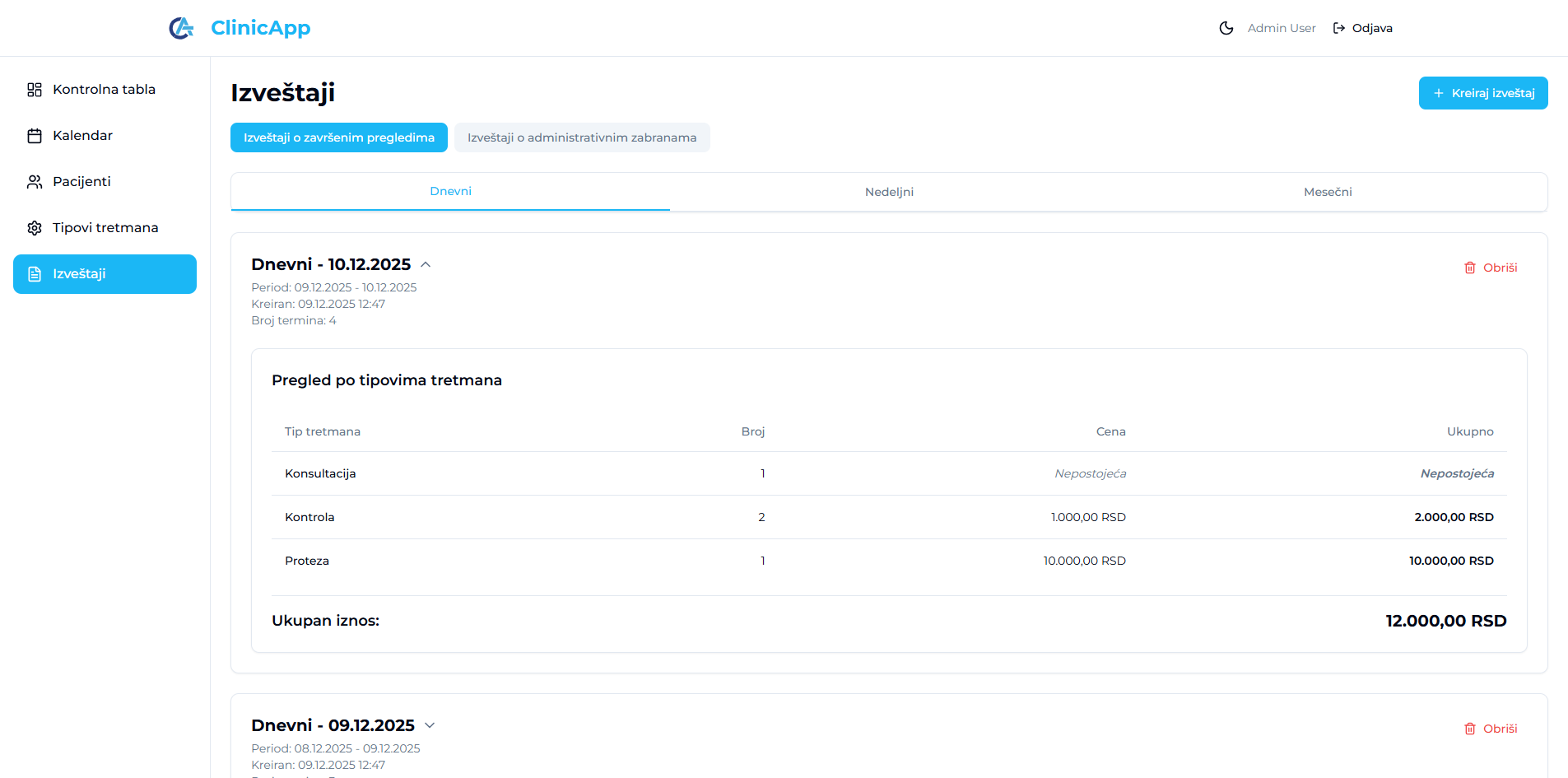Click the ClinicApp logo icon
The width and height of the screenshot is (1568, 778).
(x=181, y=28)
